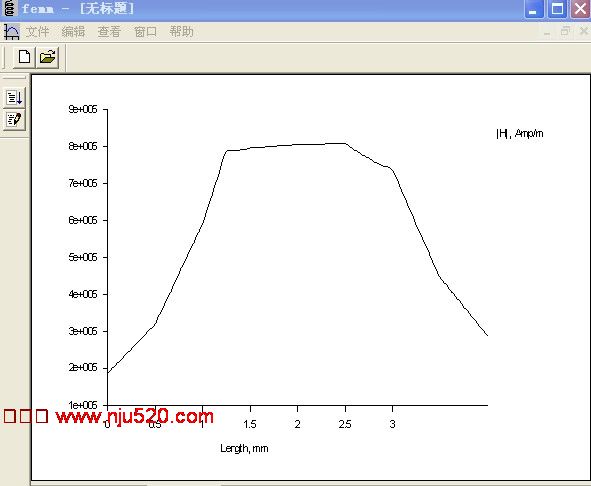Viewport: 591px width, 486px height.
Task: Click the left-panel list icon with down arrow
Action: point(14,97)
